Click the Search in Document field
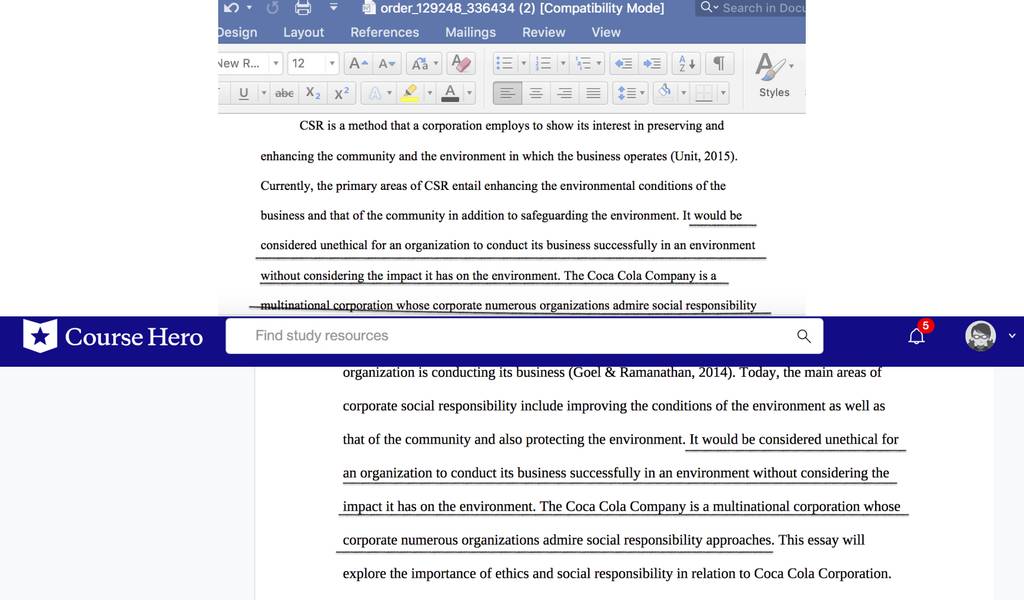 pos(751,8)
